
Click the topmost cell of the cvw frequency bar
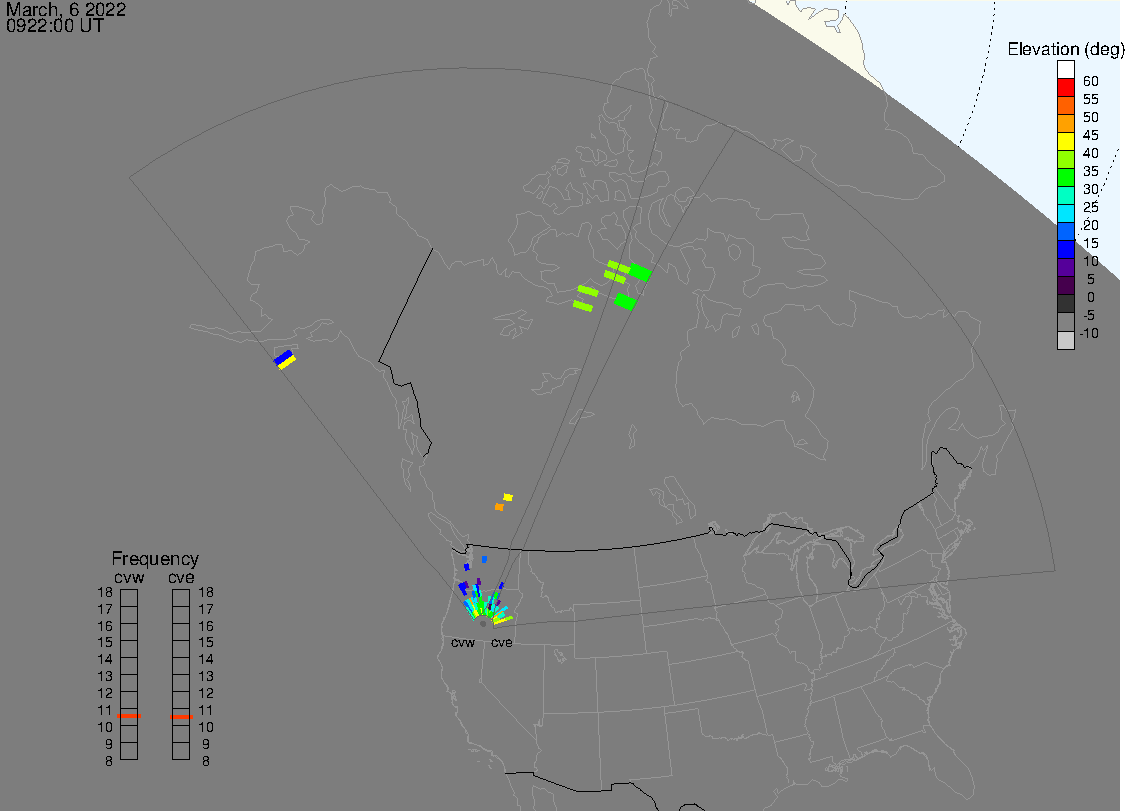pos(129,598)
